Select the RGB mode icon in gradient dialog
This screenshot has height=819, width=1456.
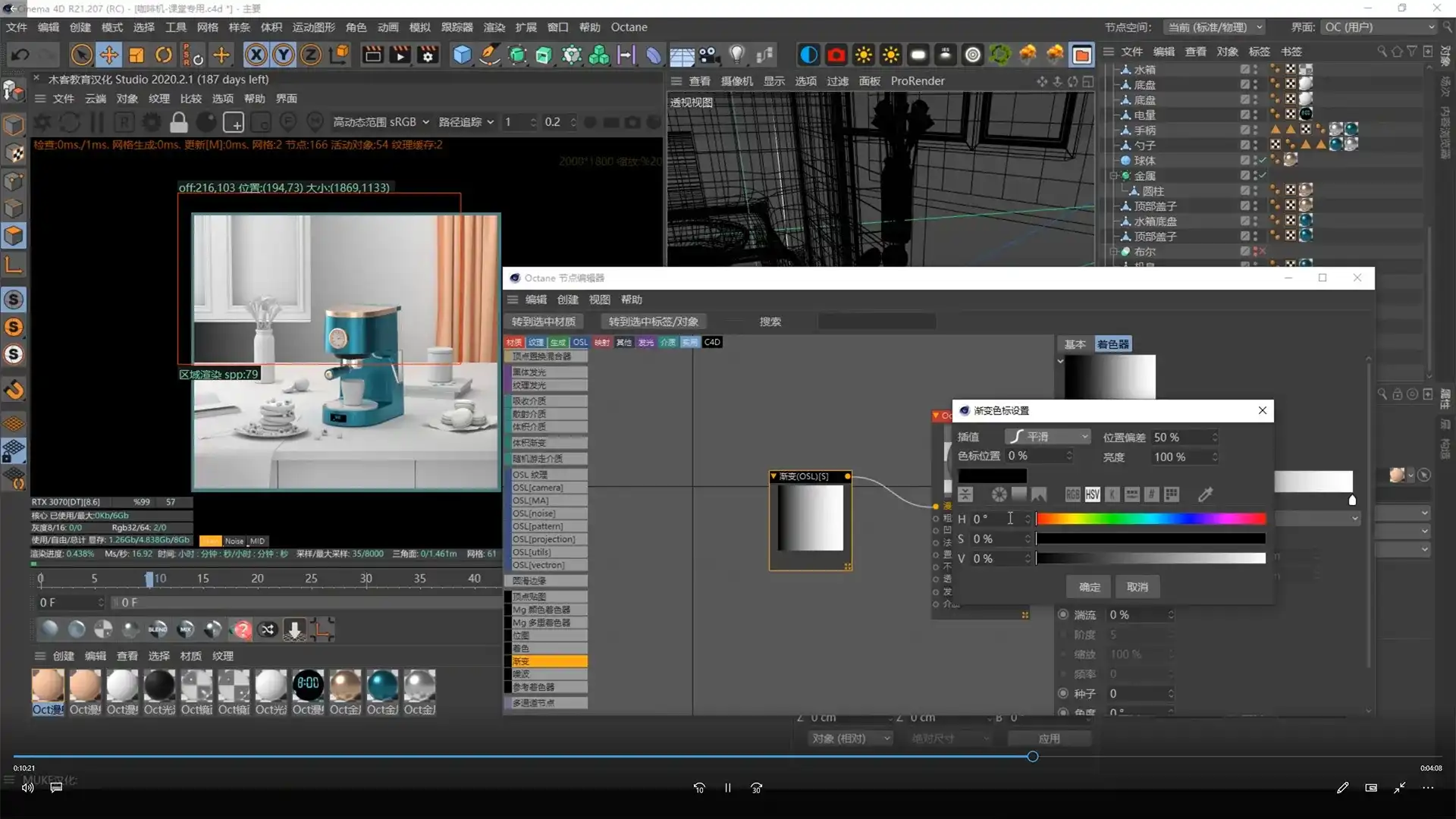(x=1072, y=494)
